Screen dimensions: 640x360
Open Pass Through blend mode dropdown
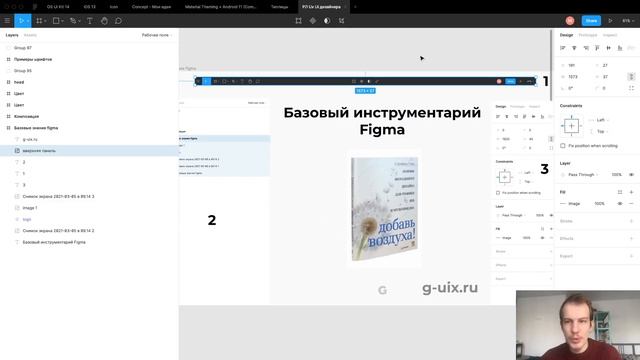583,175
